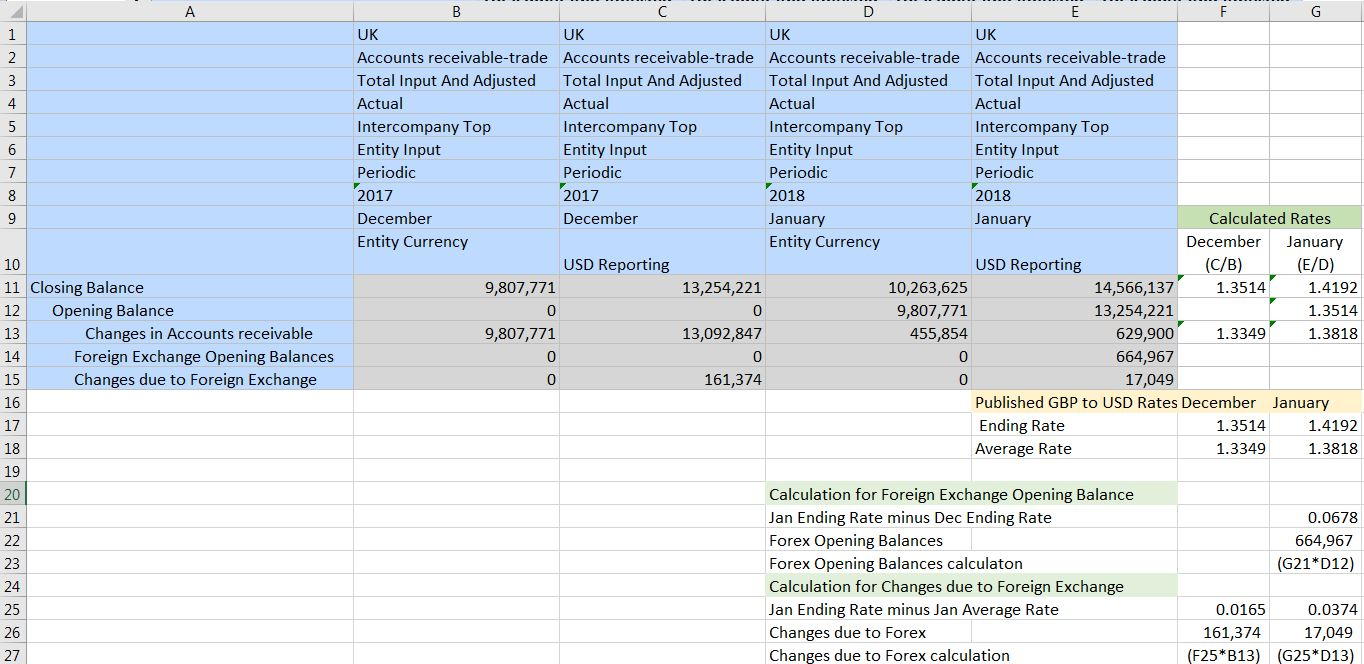
Task: Click December Ending Rate 1.3514 in row 17
Action: click(1223, 425)
